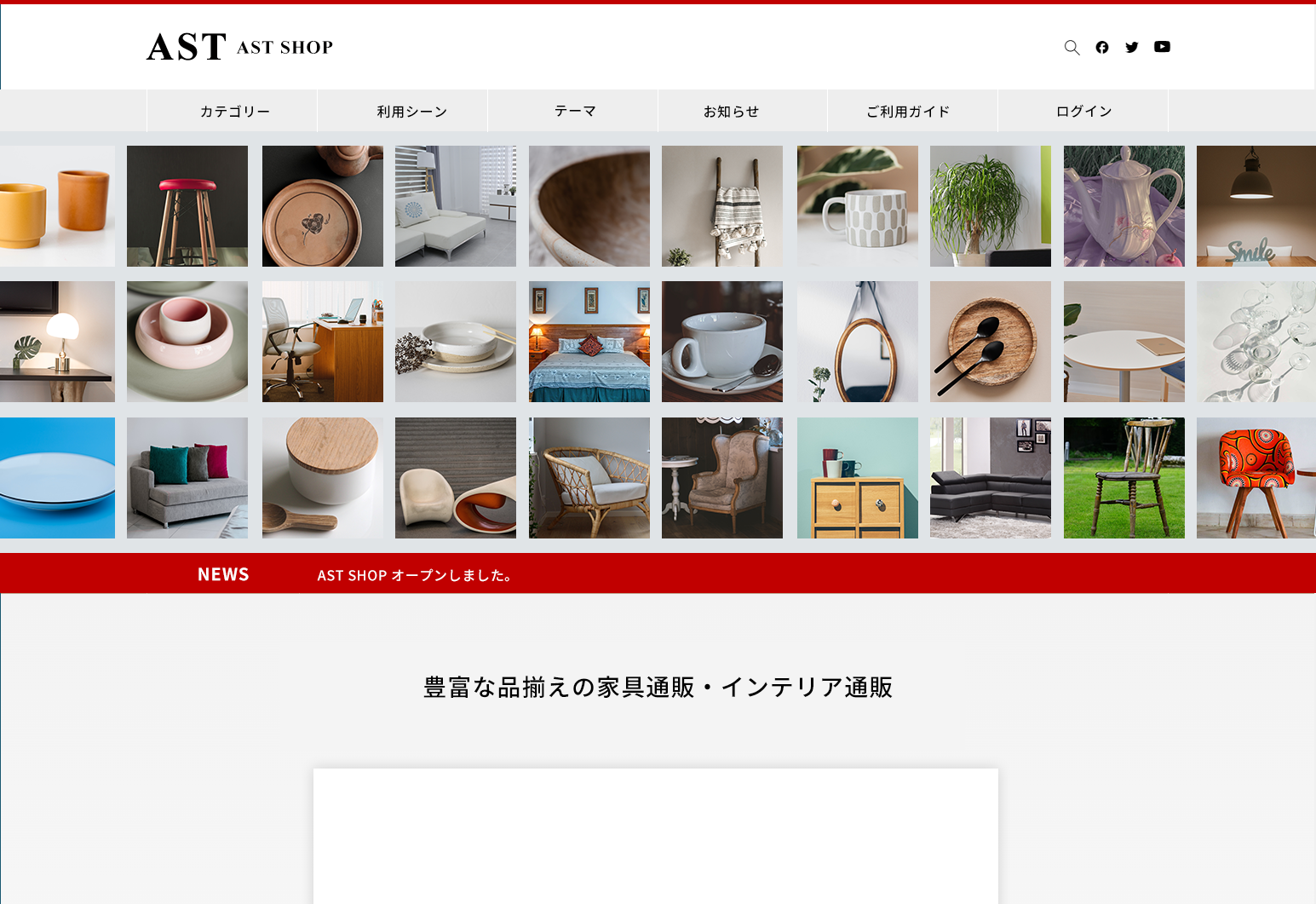Click the ログイン link
Viewport: 1316px width, 904px height.
coord(1083,112)
